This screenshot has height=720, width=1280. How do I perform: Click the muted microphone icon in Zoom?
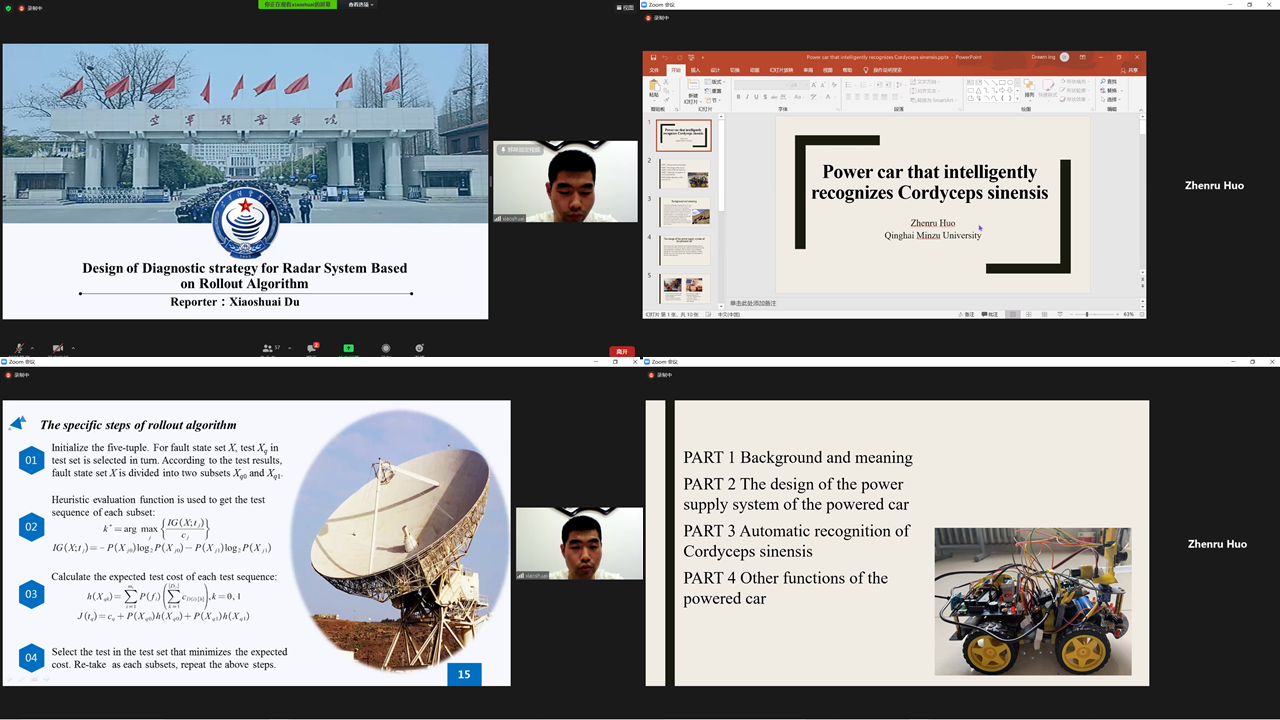[x=19, y=348]
